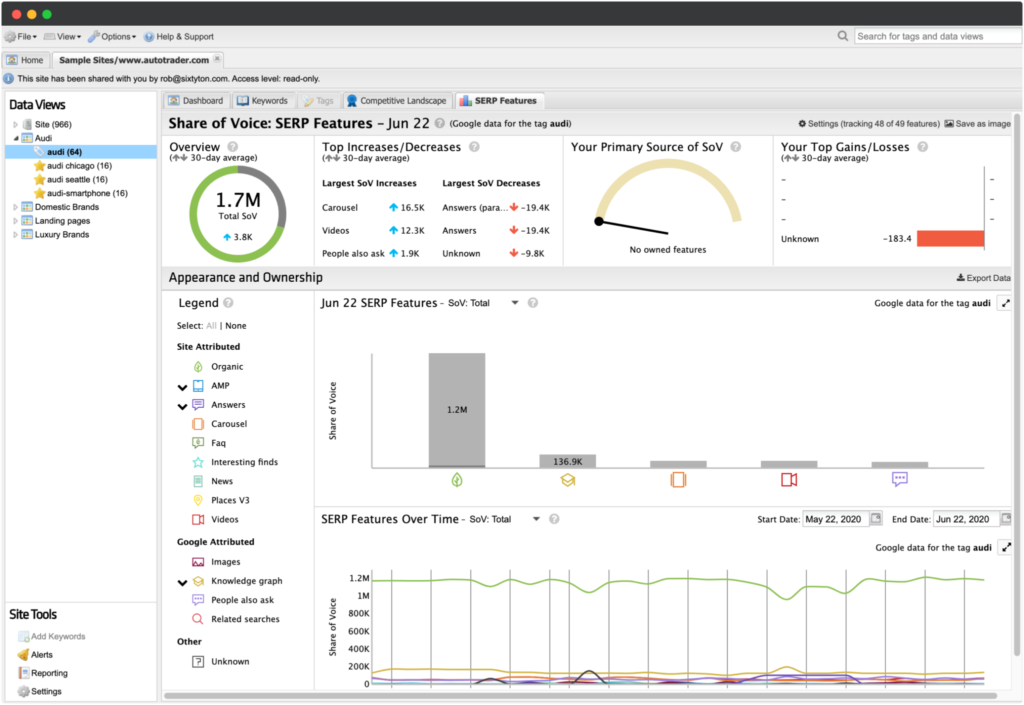Click the carousel icon under bar chart

tap(678, 480)
